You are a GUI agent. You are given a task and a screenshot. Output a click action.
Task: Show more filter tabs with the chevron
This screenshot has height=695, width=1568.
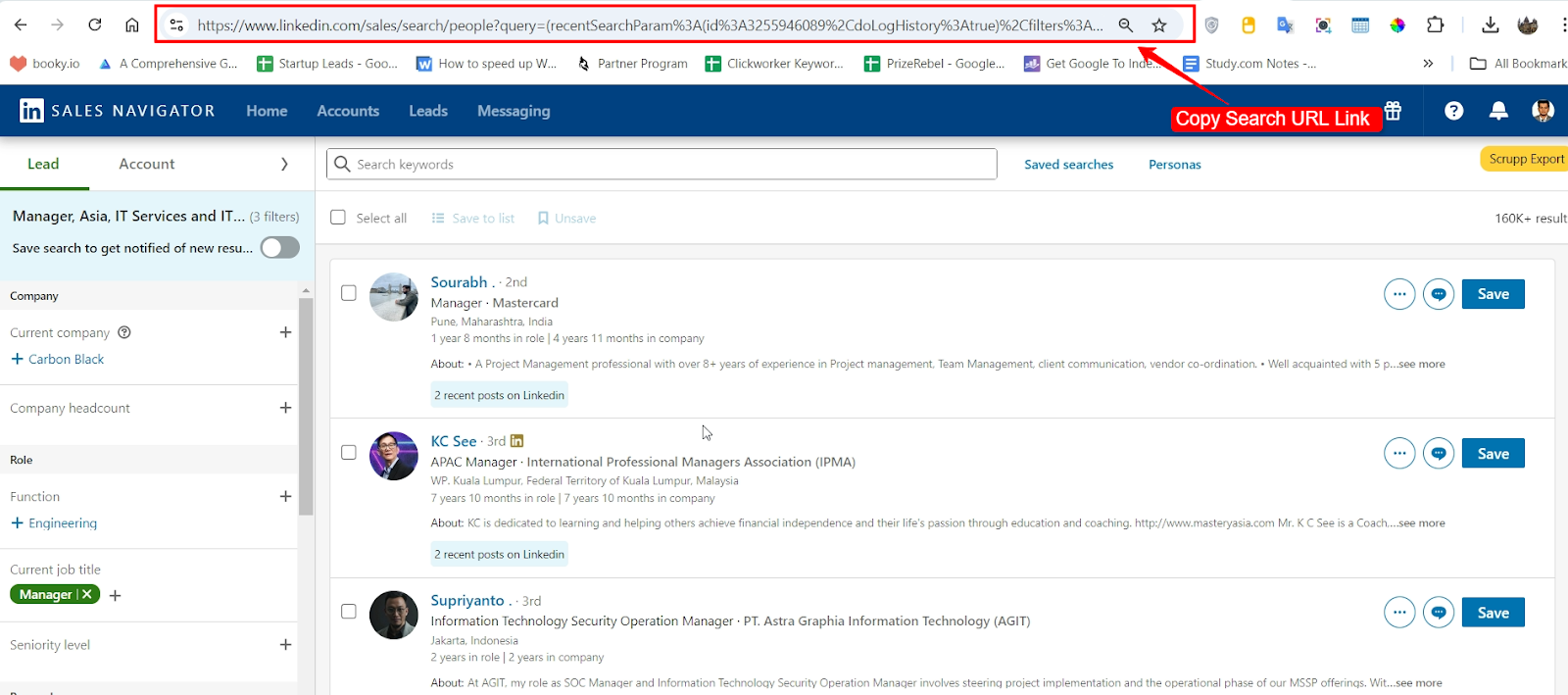(x=284, y=164)
